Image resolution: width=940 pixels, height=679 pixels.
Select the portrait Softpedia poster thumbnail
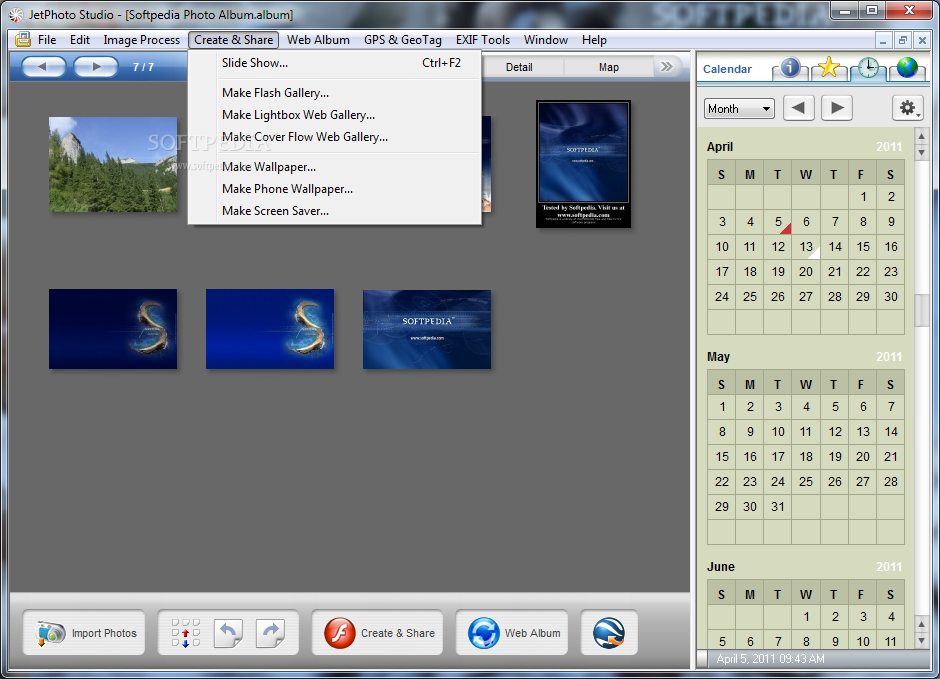click(583, 164)
